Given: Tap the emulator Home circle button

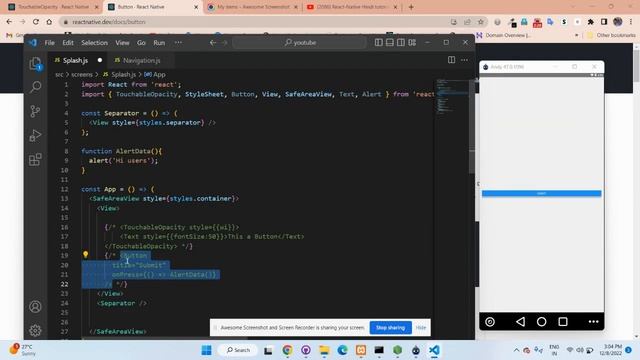Looking at the screenshot, I should [x=541, y=322].
